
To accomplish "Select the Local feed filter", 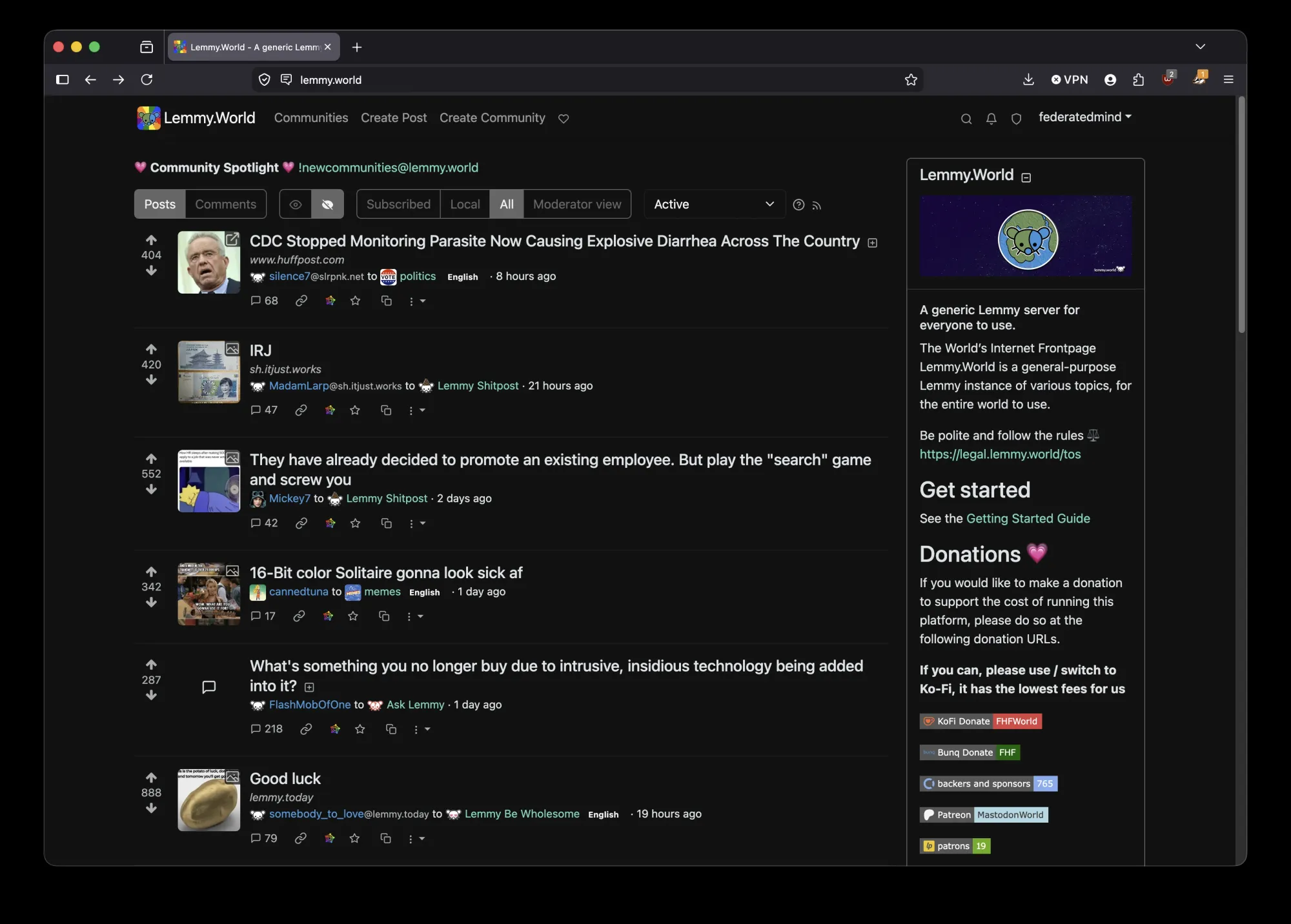I will (x=465, y=205).
